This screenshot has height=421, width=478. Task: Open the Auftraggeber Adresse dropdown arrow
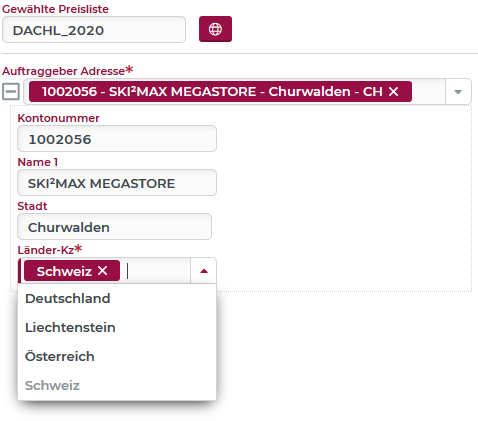458,92
